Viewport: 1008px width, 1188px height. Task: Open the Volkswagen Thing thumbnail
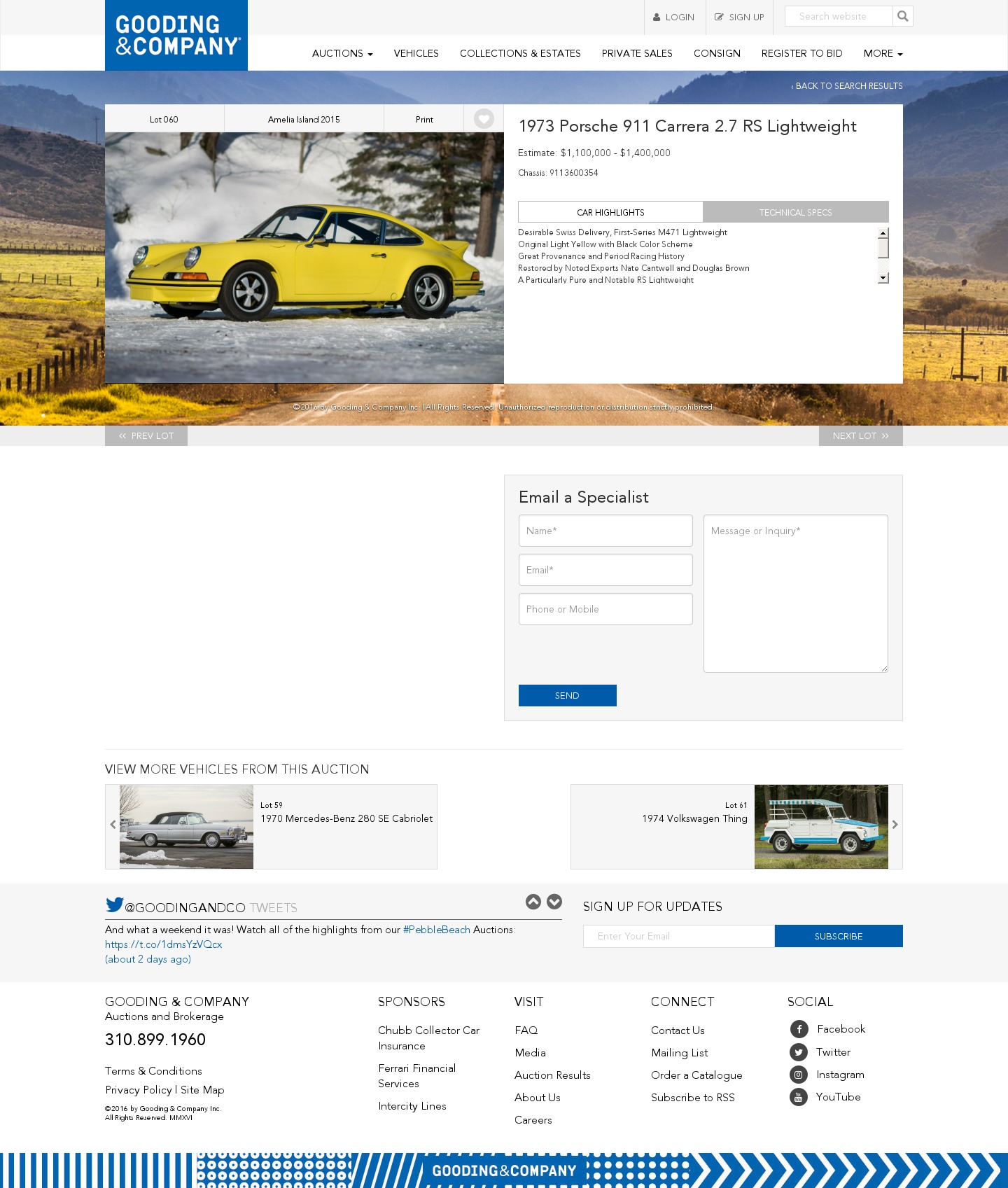tap(821, 827)
